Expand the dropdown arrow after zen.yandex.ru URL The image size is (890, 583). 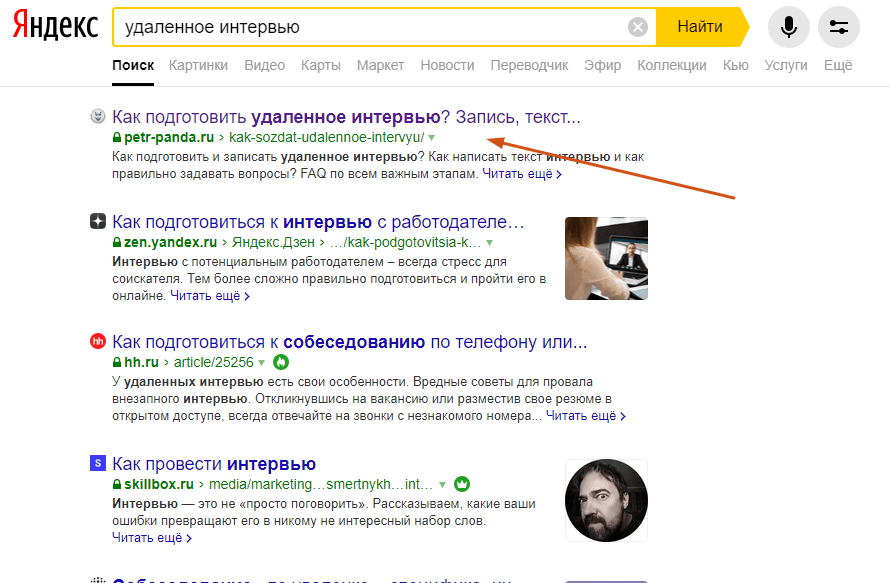point(489,243)
